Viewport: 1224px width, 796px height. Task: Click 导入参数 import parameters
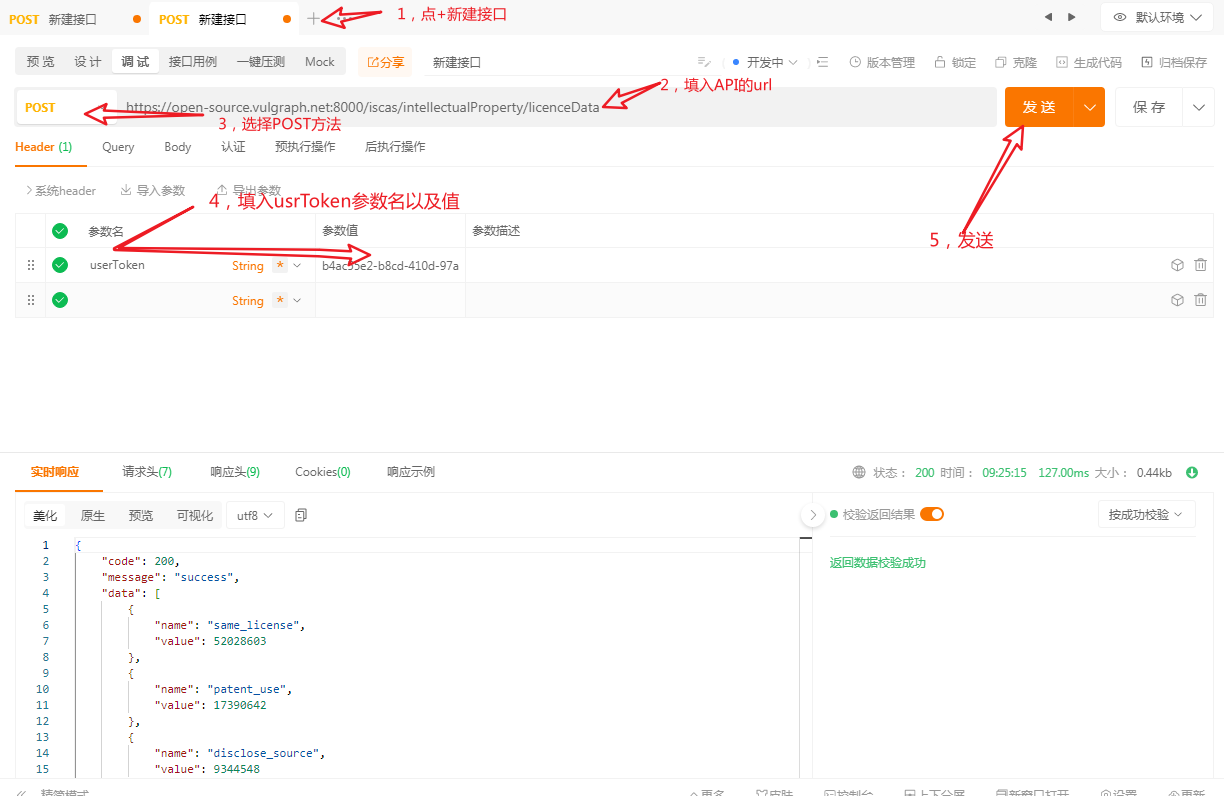click(153, 190)
